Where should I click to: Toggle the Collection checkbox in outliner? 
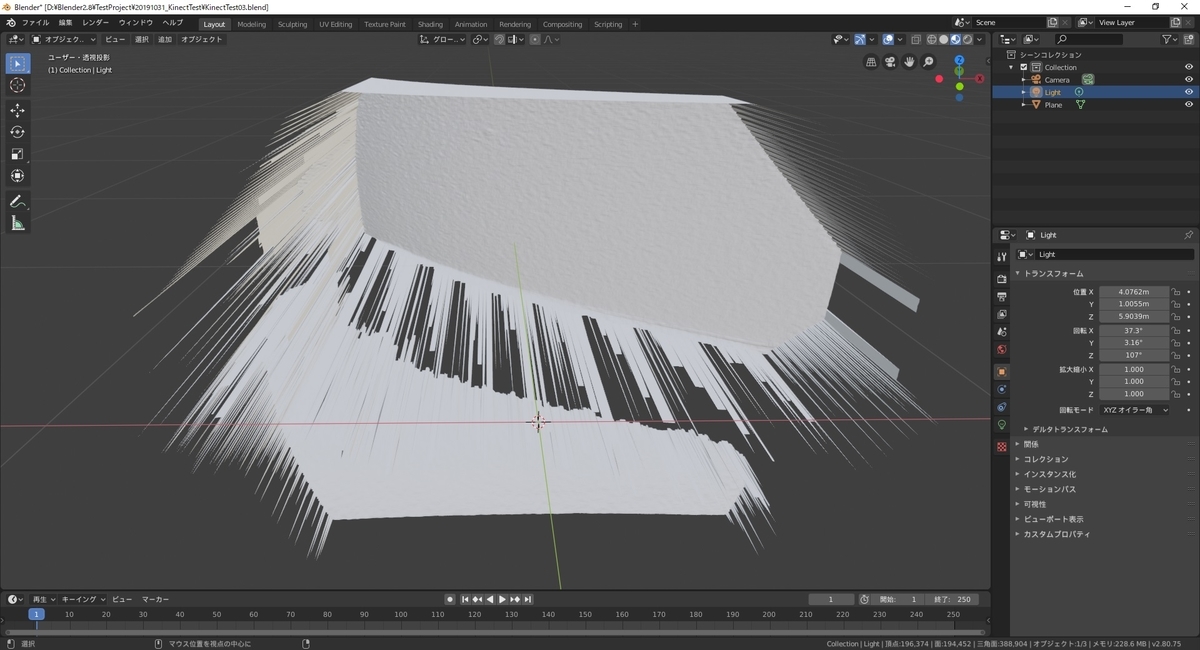1023,67
